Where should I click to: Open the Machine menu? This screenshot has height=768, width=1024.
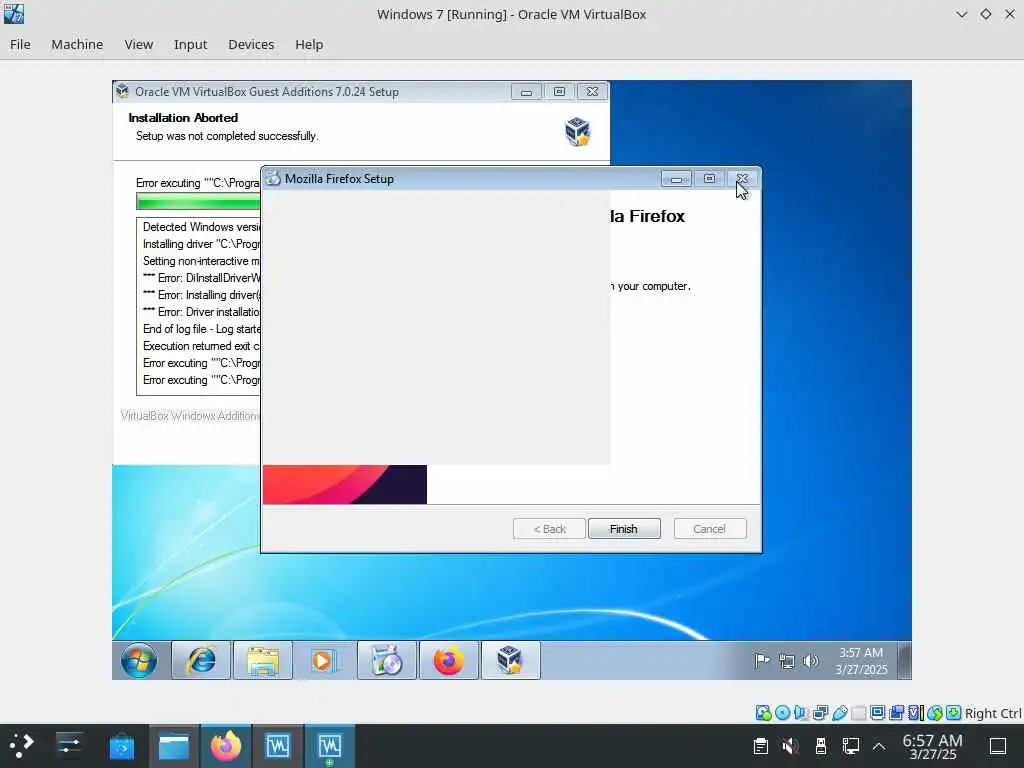coord(77,44)
